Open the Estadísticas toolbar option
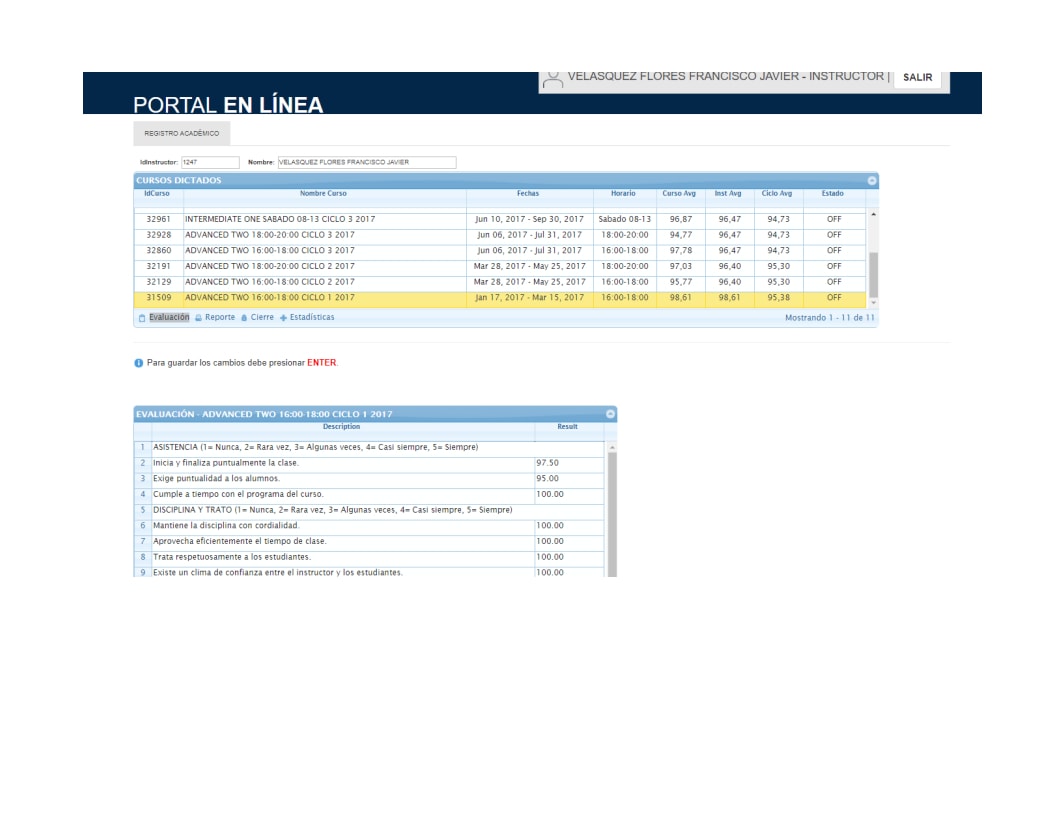The width and height of the screenshot is (1055, 815). pyautogui.click(x=312, y=317)
